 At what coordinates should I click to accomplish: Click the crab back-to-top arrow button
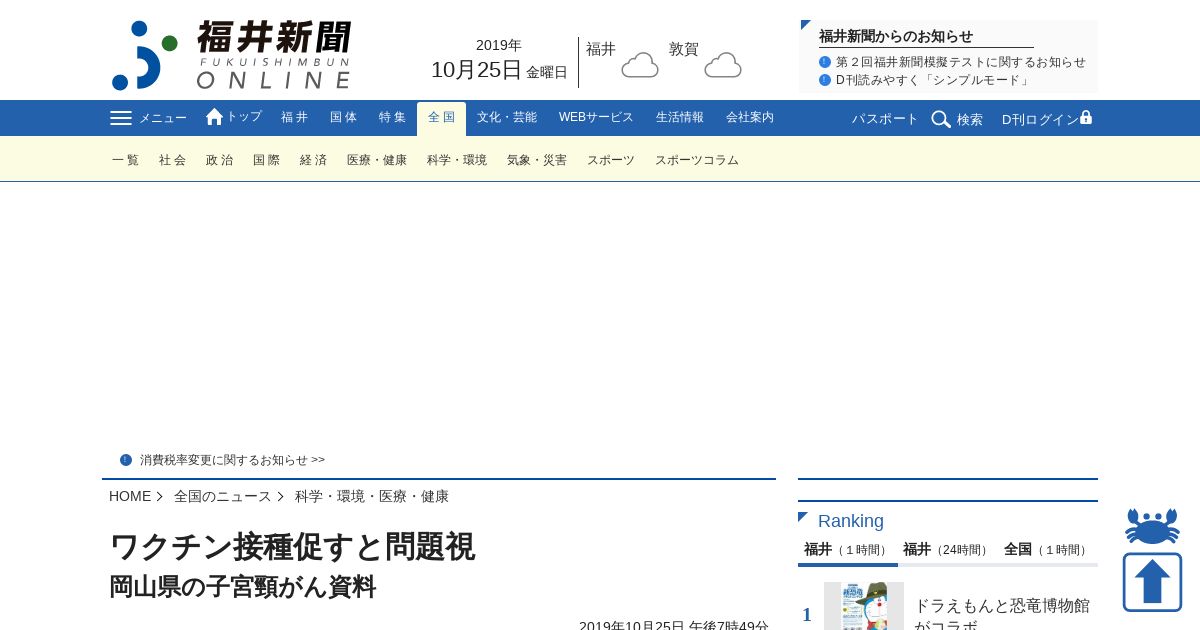point(1152,559)
